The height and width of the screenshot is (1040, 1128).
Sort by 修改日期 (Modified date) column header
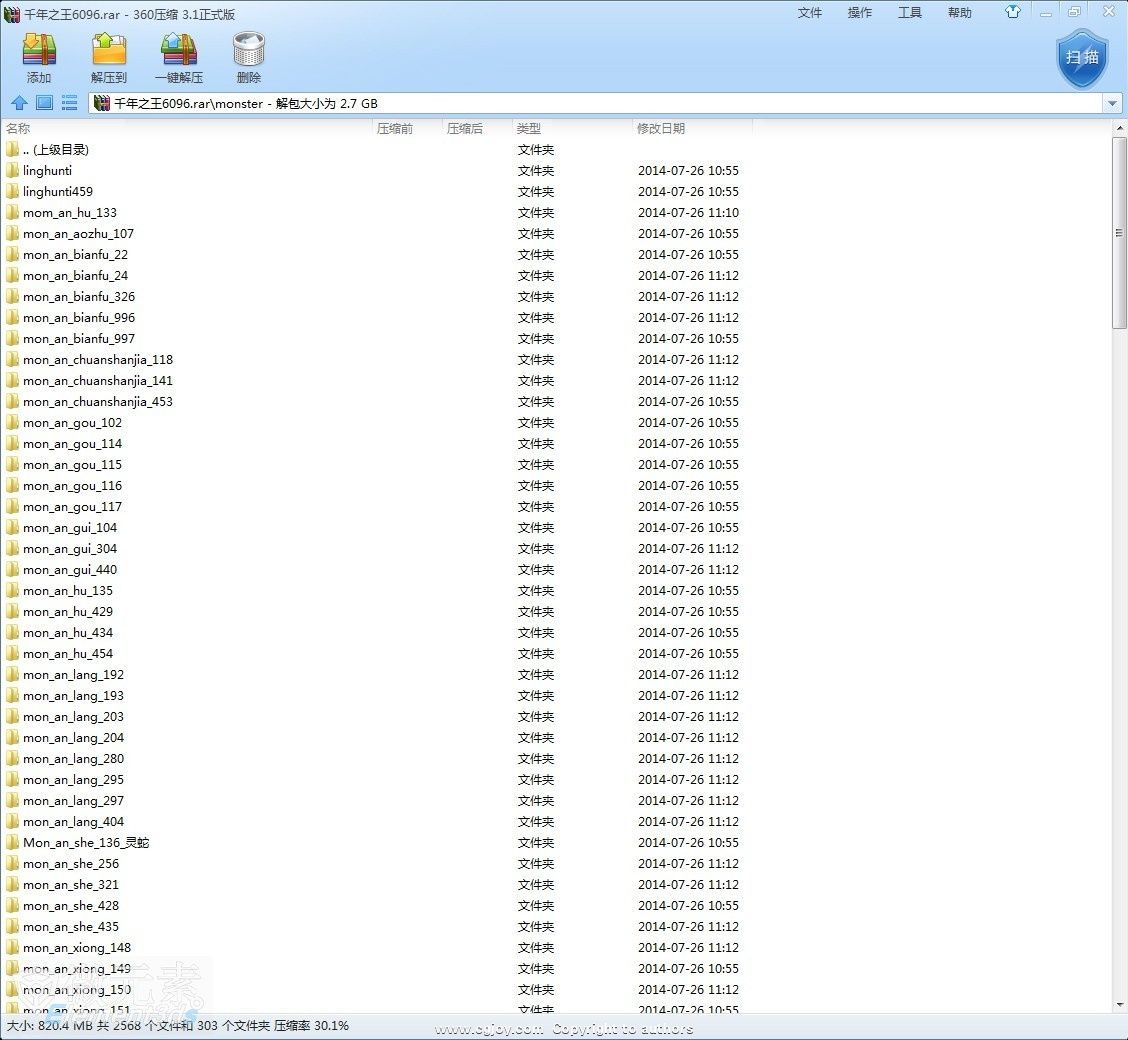(661, 129)
